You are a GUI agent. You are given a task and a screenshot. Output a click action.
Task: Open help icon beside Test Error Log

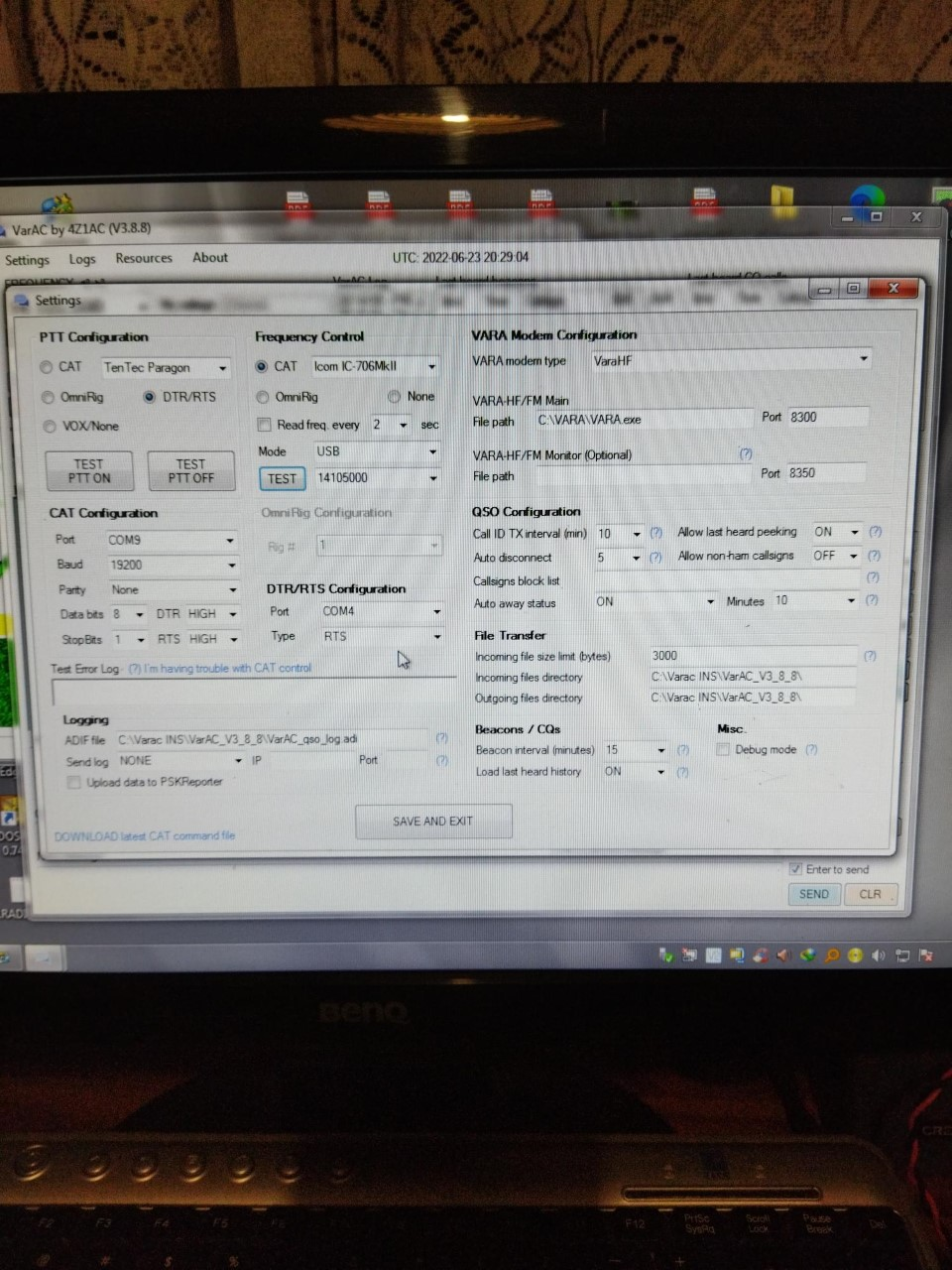134,668
